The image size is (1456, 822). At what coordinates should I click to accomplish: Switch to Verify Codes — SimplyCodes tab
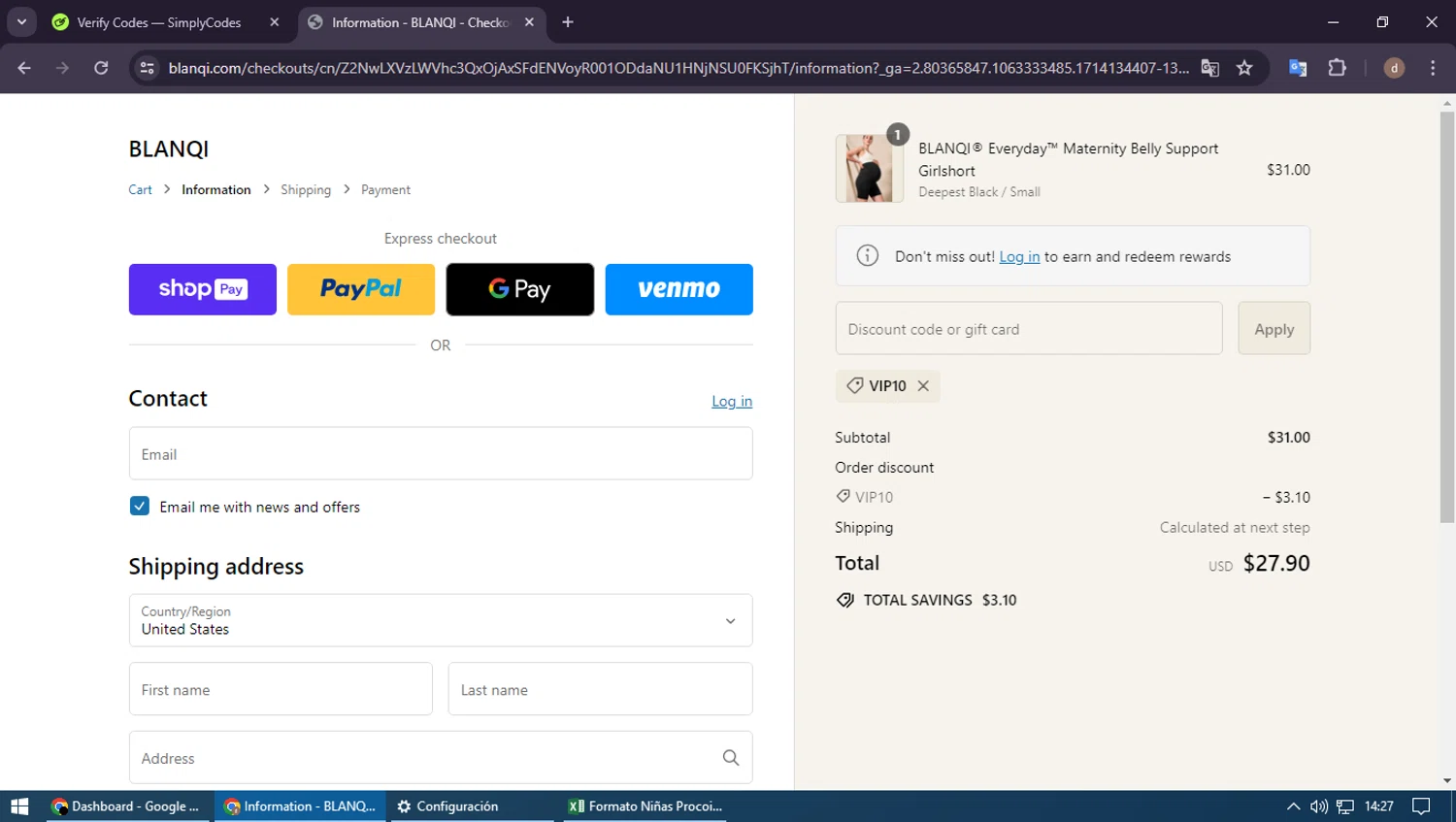coord(160,22)
